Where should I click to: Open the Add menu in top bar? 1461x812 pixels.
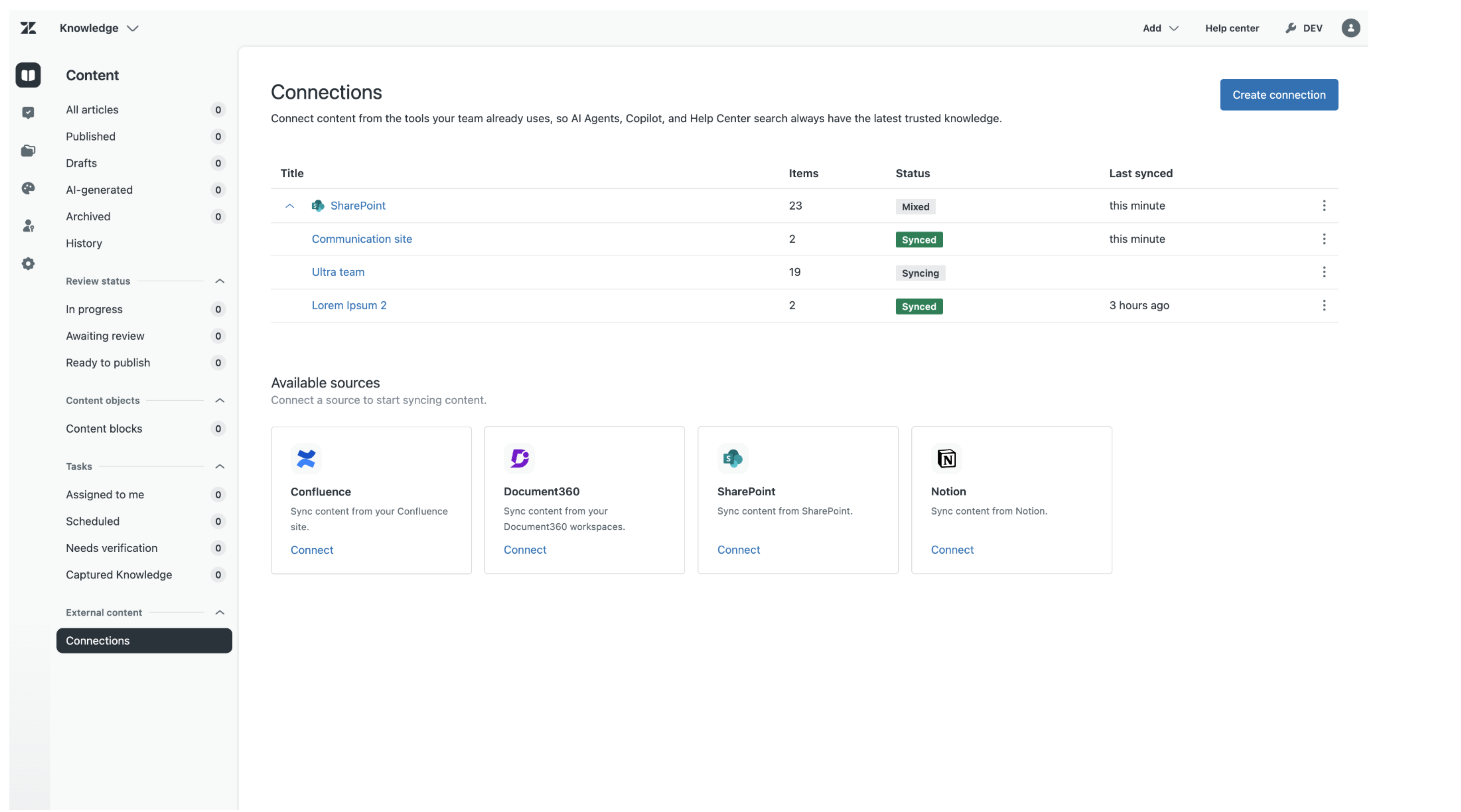click(x=1160, y=28)
